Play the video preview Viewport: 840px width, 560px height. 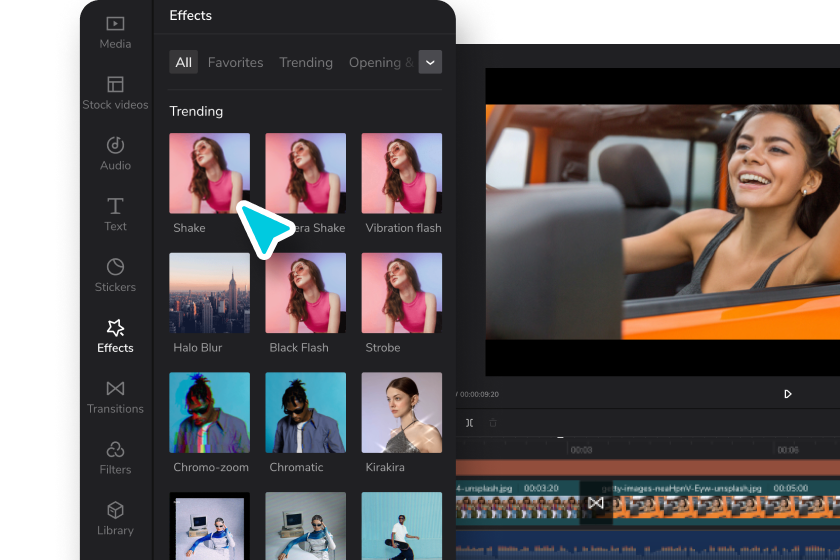787,394
